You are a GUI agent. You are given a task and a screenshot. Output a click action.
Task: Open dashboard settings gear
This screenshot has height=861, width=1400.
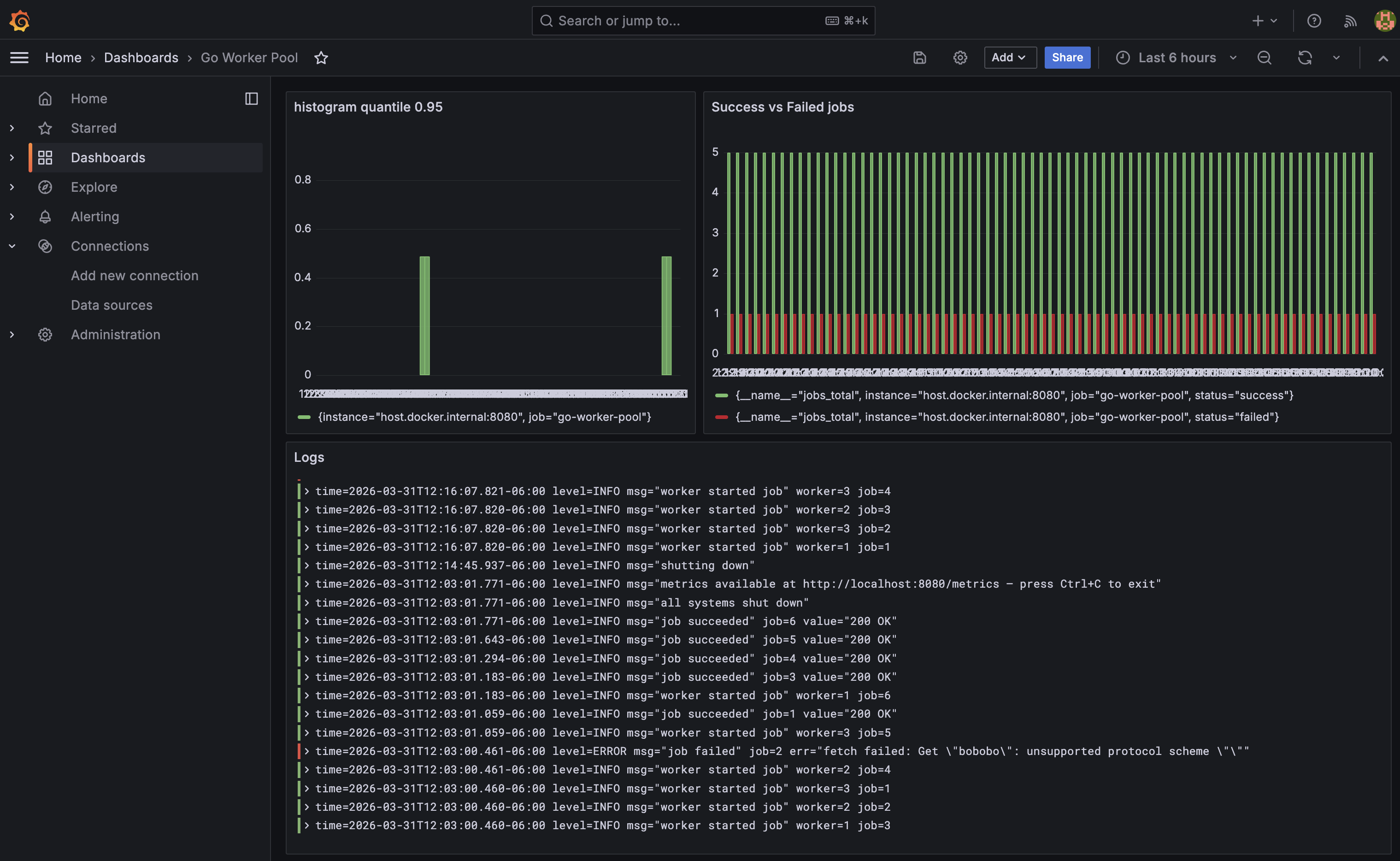[x=959, y=58]
